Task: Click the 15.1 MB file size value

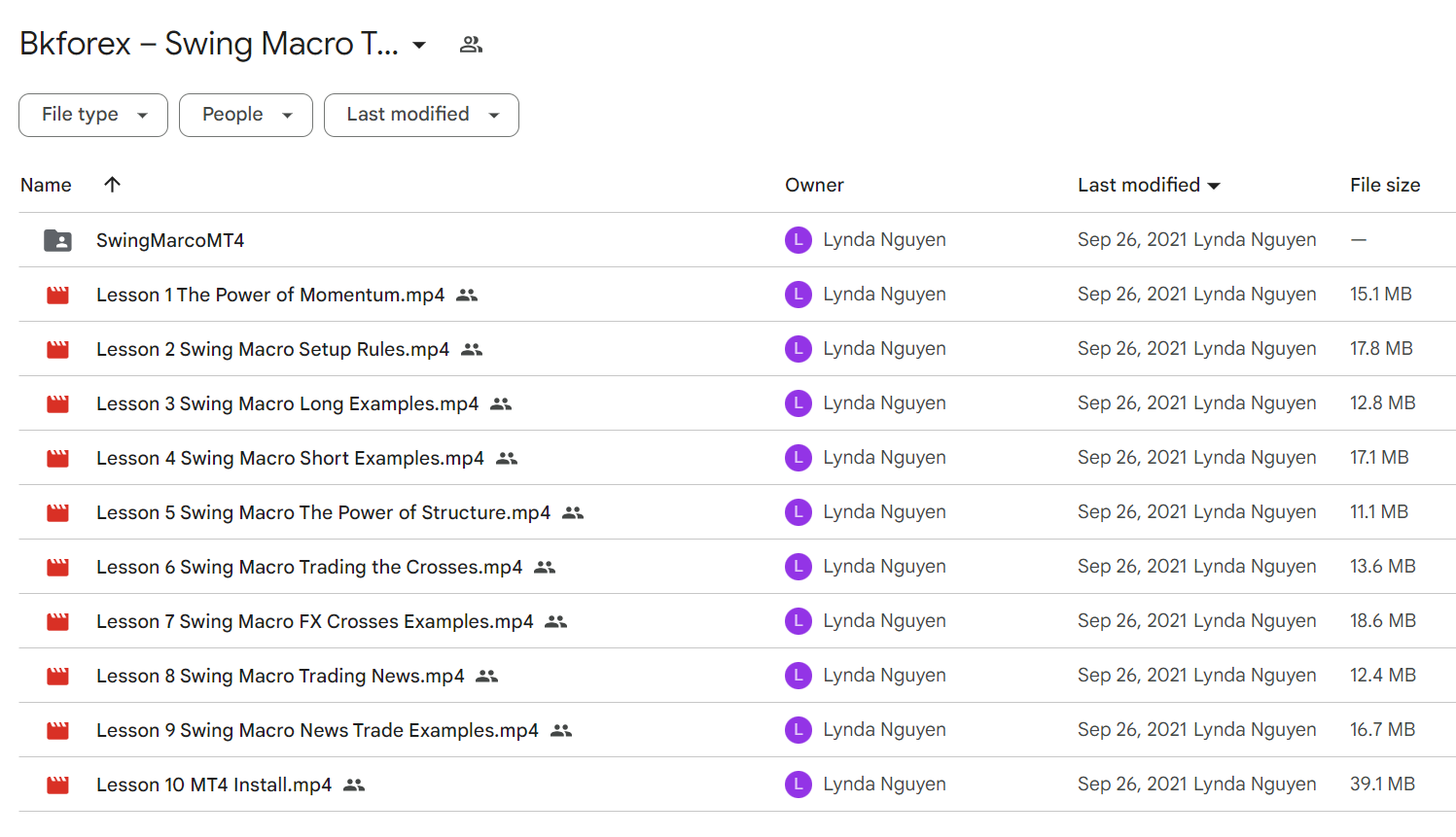Action: (1381, 295)
